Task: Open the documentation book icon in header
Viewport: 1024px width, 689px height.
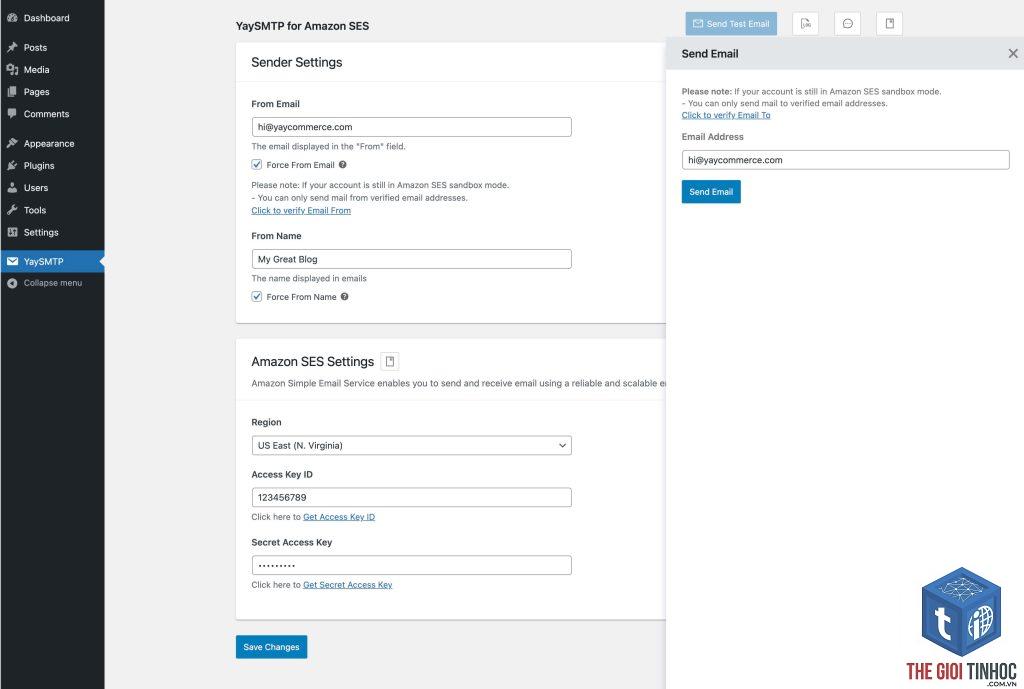Action: tap(889, 24)
